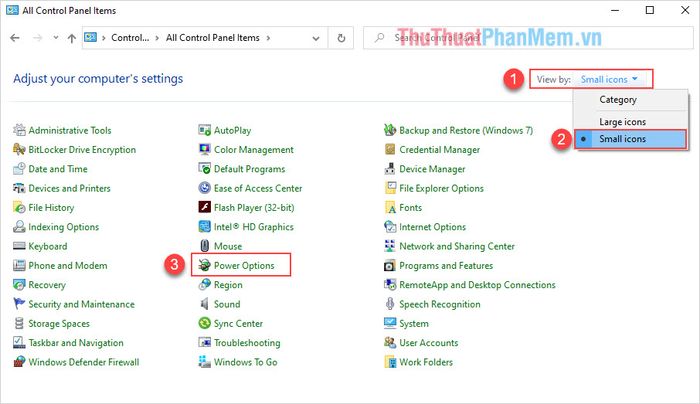The height and width of the screenshot is (404, 700).
Task: Open the System link
Action: 414,323
